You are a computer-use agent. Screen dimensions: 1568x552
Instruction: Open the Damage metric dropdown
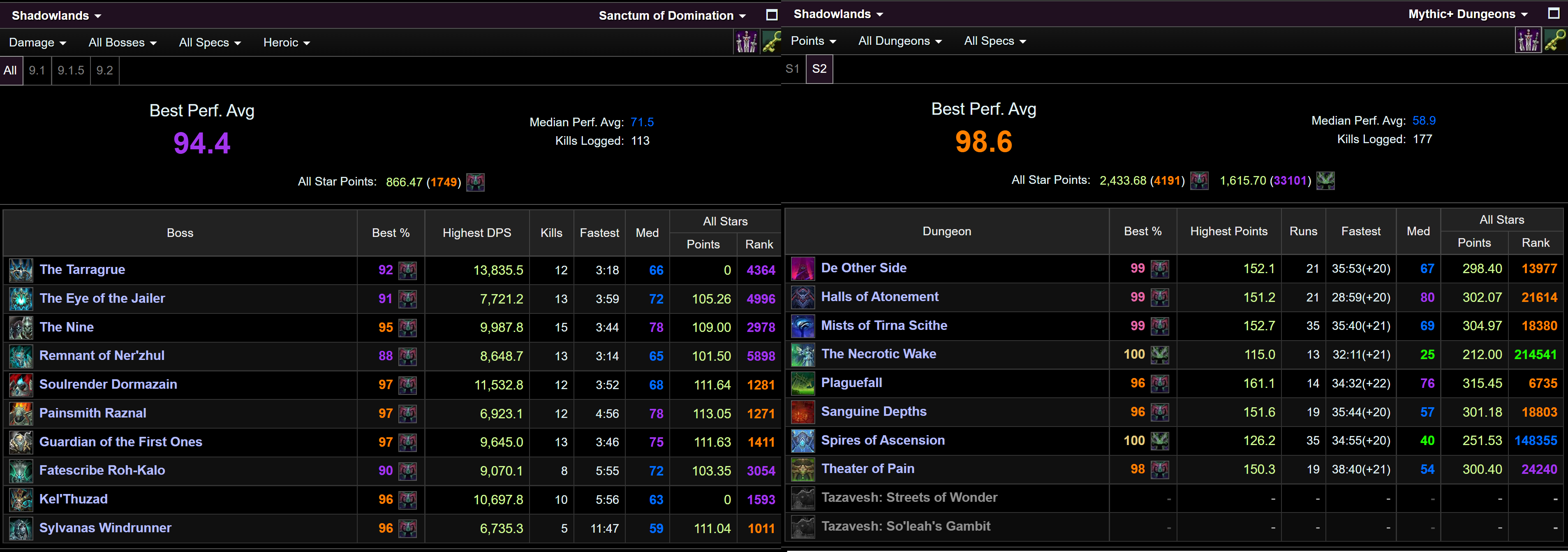[x=38, y=42]
